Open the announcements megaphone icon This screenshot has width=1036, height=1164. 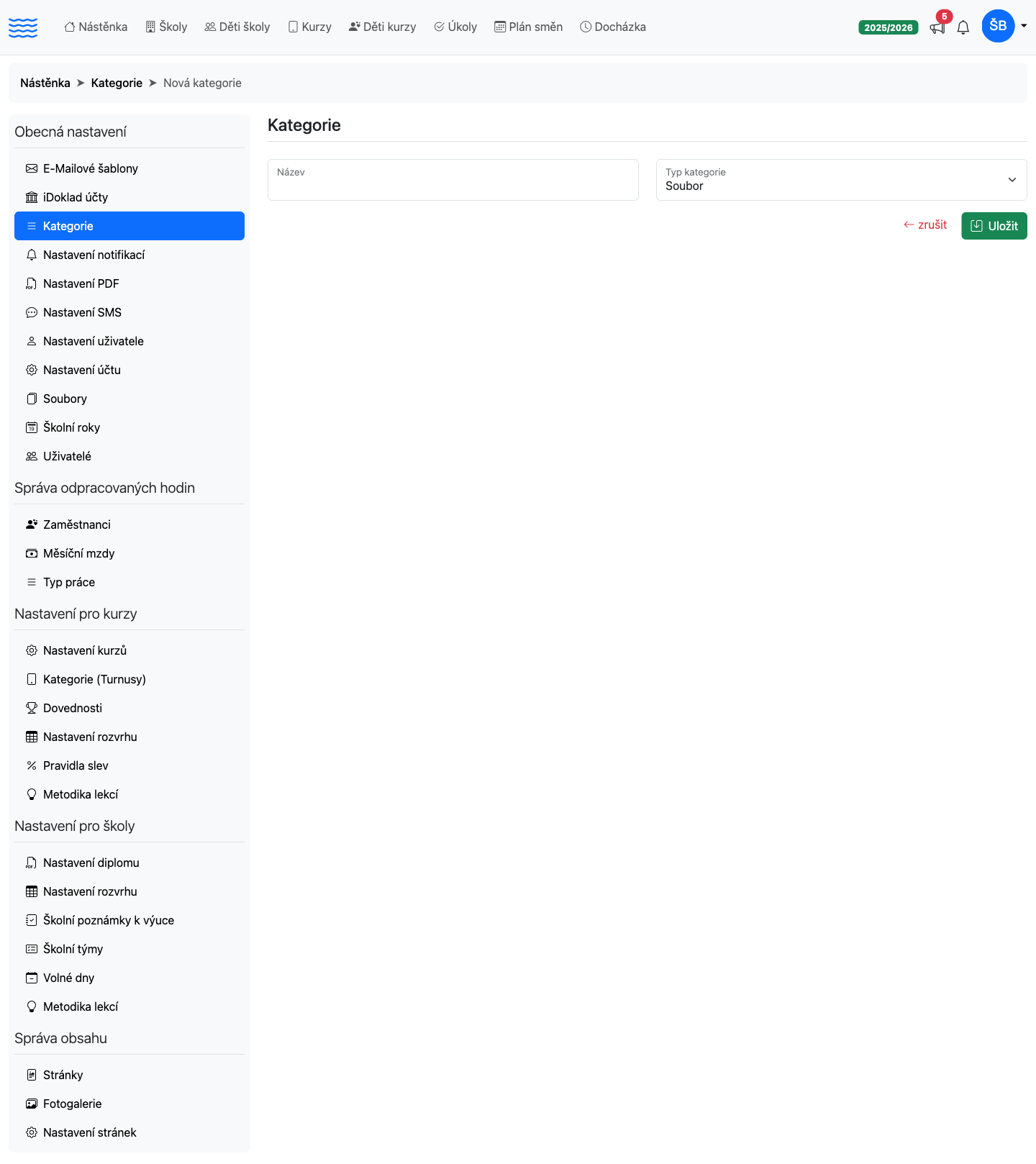coord(937,28)
